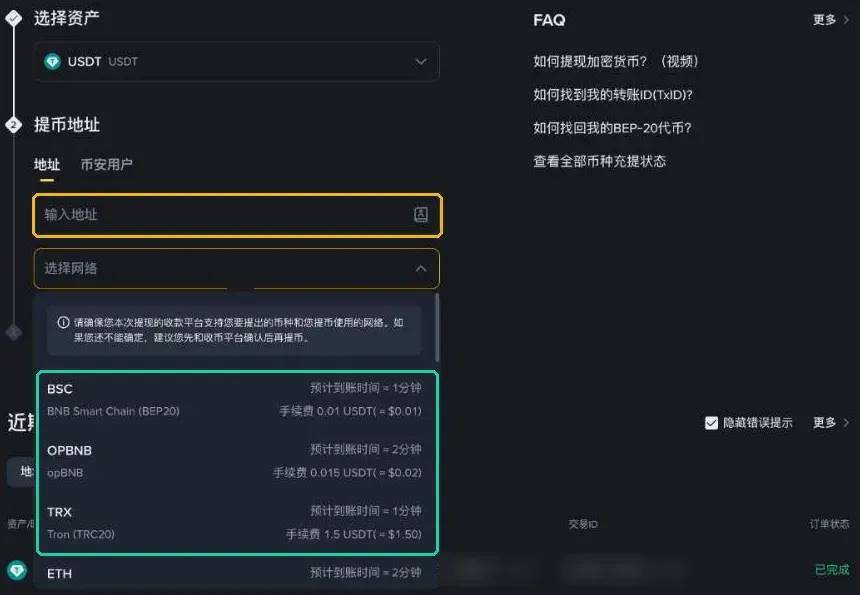860x595 pixels.
Task: Click the USDT icon in recent withdrawal row
Action: [x=17, y=570]
